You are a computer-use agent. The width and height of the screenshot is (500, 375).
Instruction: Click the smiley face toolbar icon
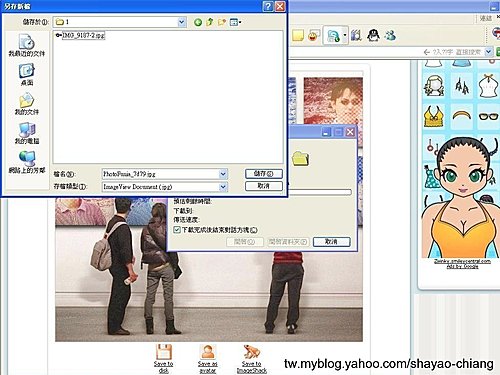tap(313, 35)
